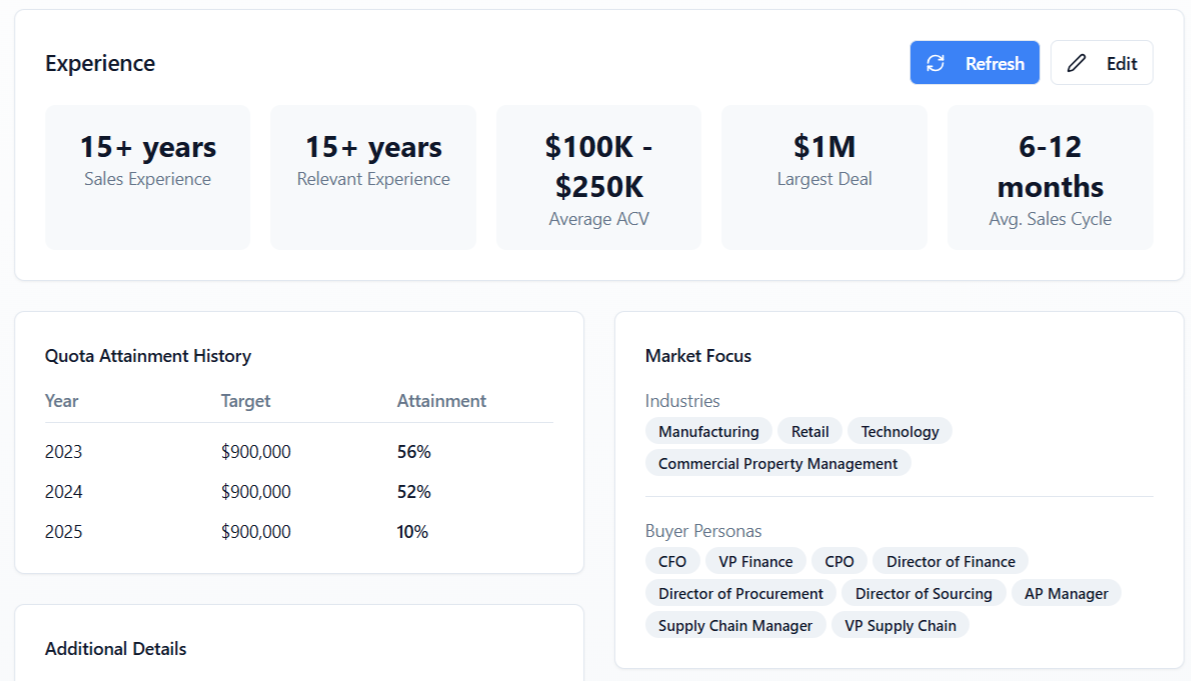
Task: Select the Technology industry tag
Action: pos(900,431)
